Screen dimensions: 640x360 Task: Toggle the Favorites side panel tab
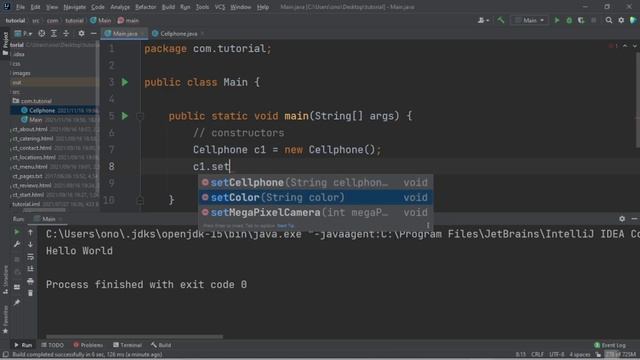coord(5,319)
